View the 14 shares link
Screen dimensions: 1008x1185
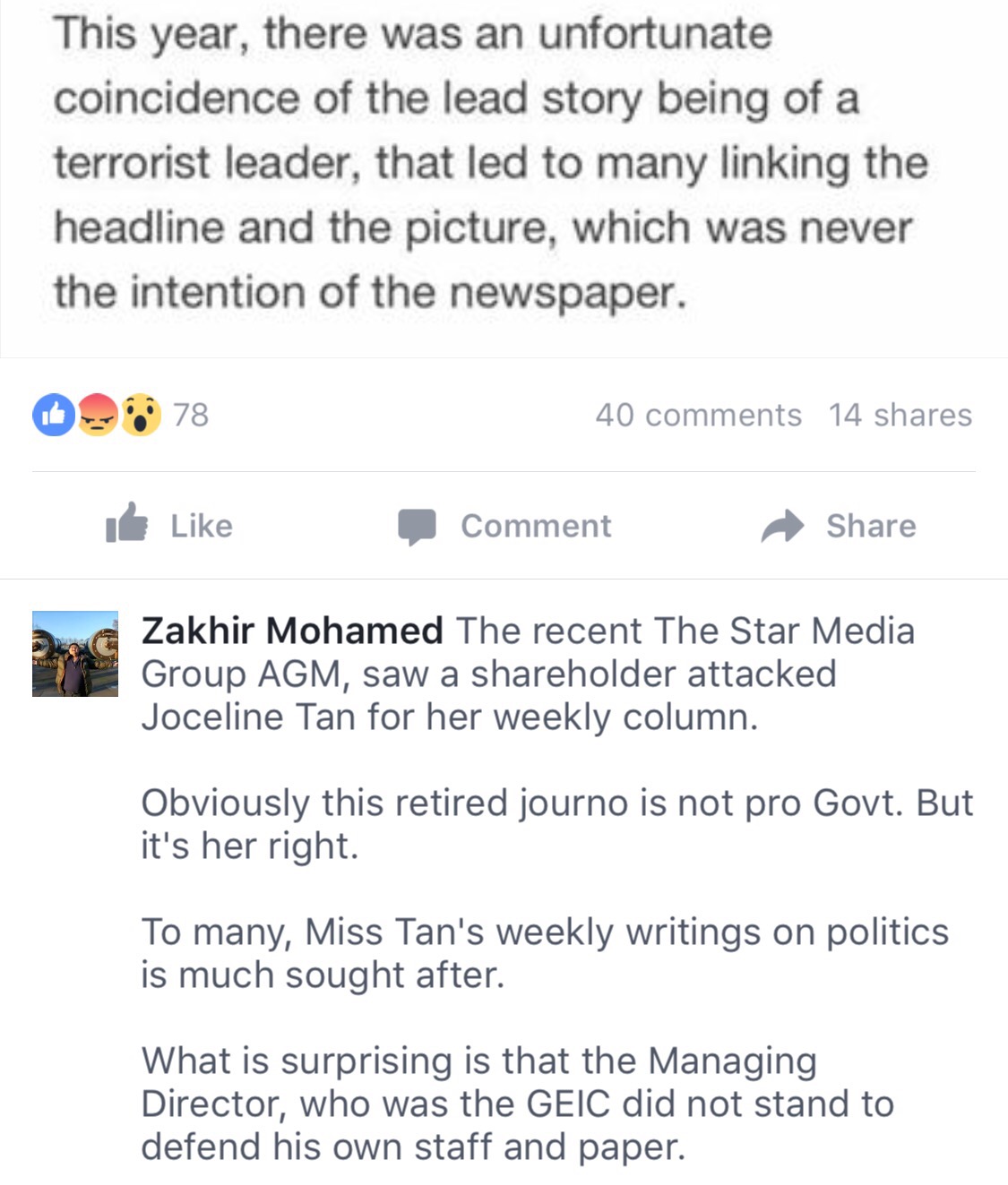coord(900,415)
